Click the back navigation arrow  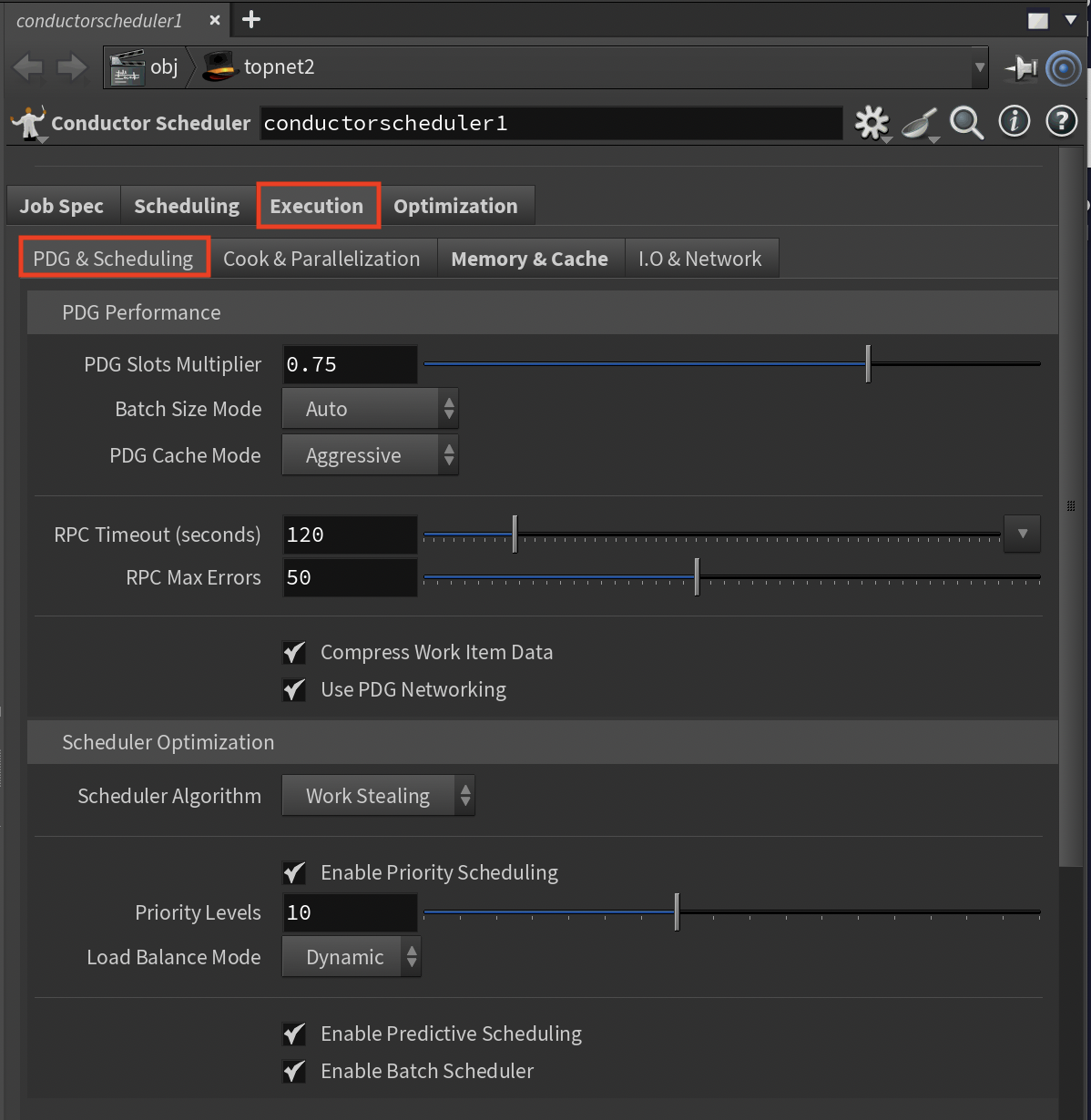(28, 67)
